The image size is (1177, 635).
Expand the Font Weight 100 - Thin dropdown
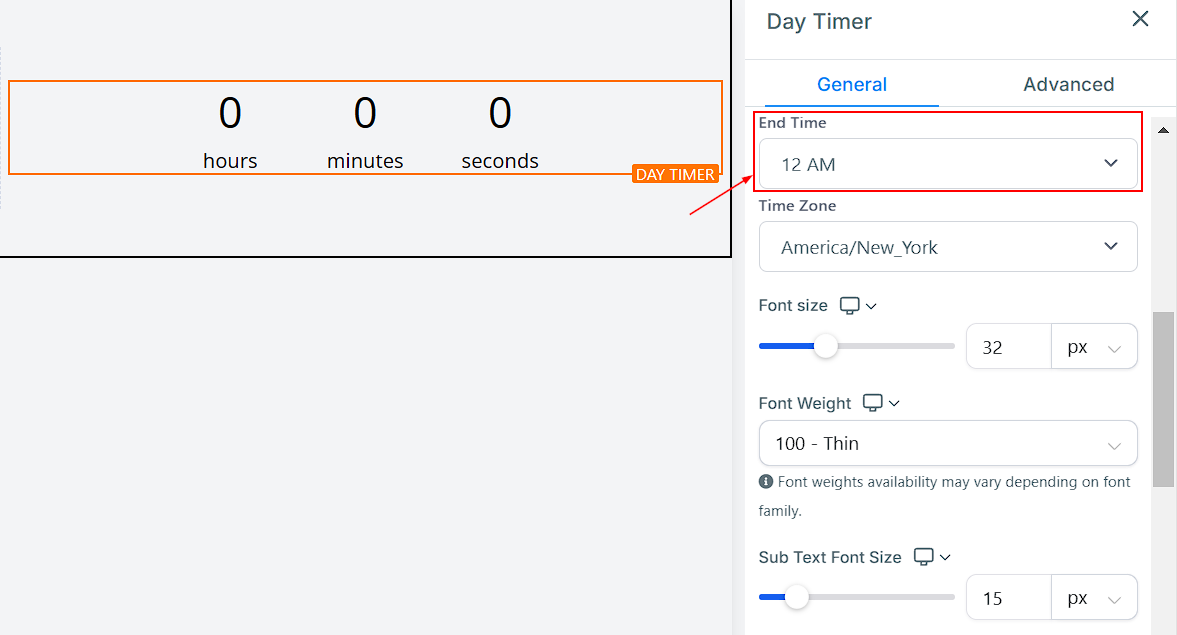tap(948, 443)
